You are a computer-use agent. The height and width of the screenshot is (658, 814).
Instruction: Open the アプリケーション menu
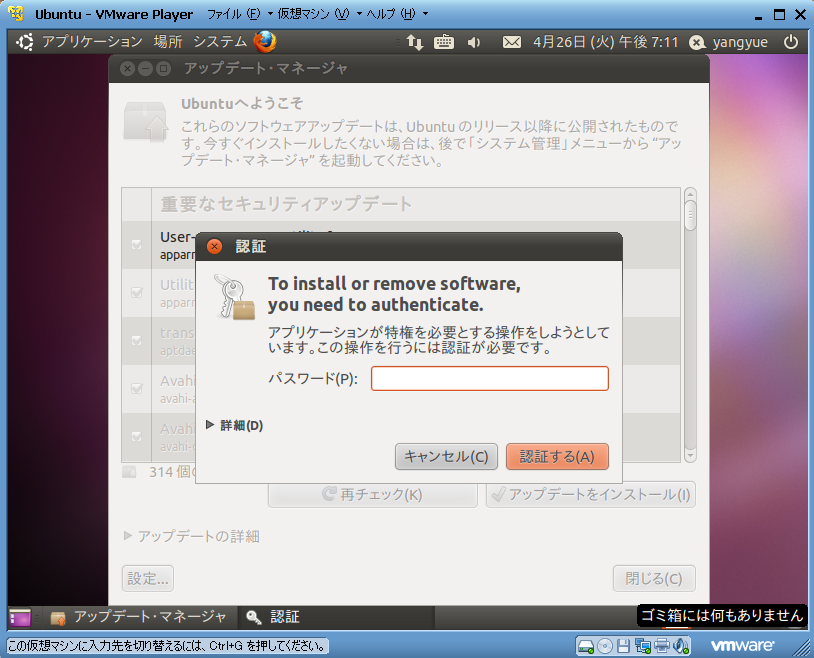click(92, 42)
